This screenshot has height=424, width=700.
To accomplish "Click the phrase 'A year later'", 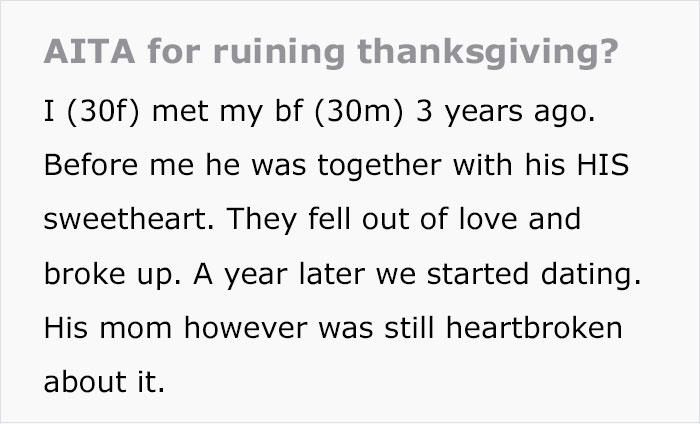I will [279, 274].
